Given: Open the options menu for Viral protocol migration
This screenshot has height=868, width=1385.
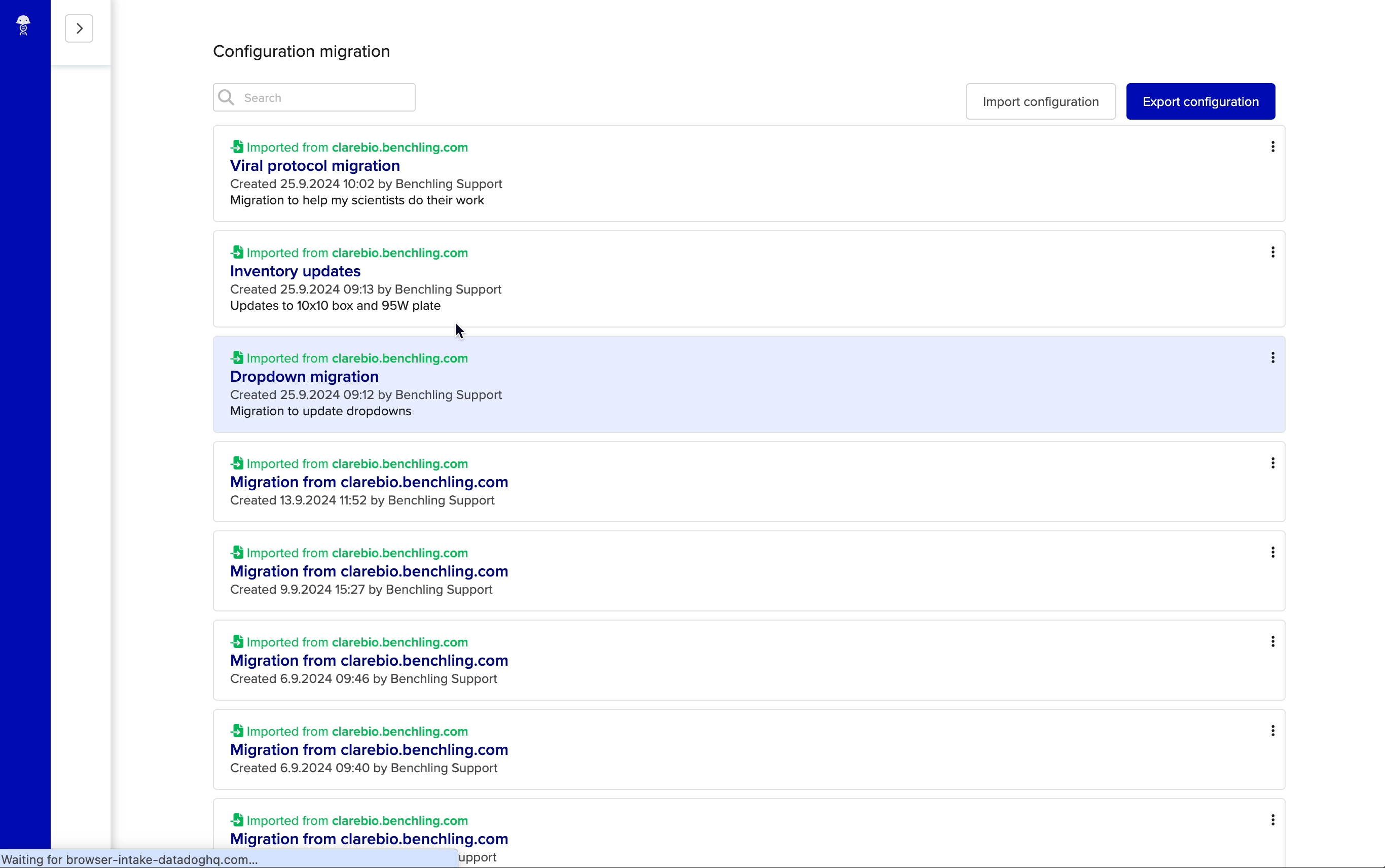Looking at the screenshot, I should [1272, 148].
